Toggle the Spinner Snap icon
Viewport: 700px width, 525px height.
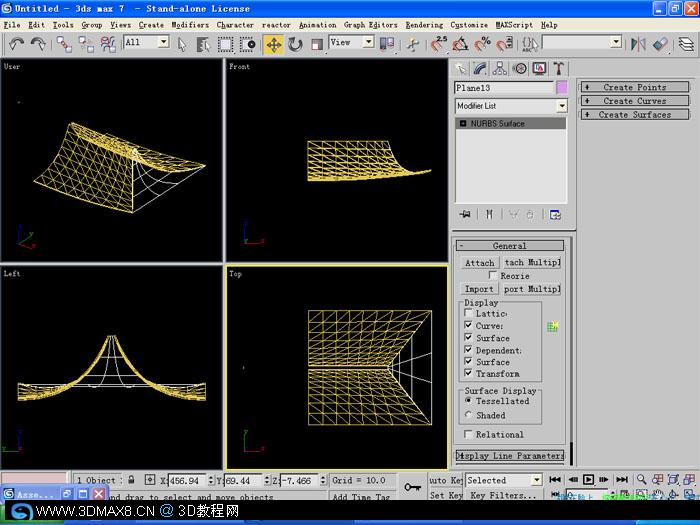click(504, 44)
